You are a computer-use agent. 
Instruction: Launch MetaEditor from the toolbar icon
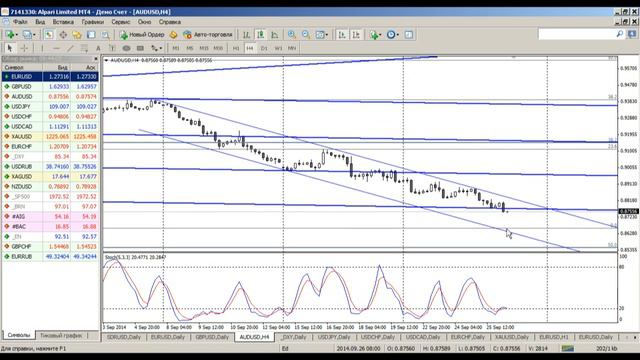pyautogui.click(x=173, y=35)
